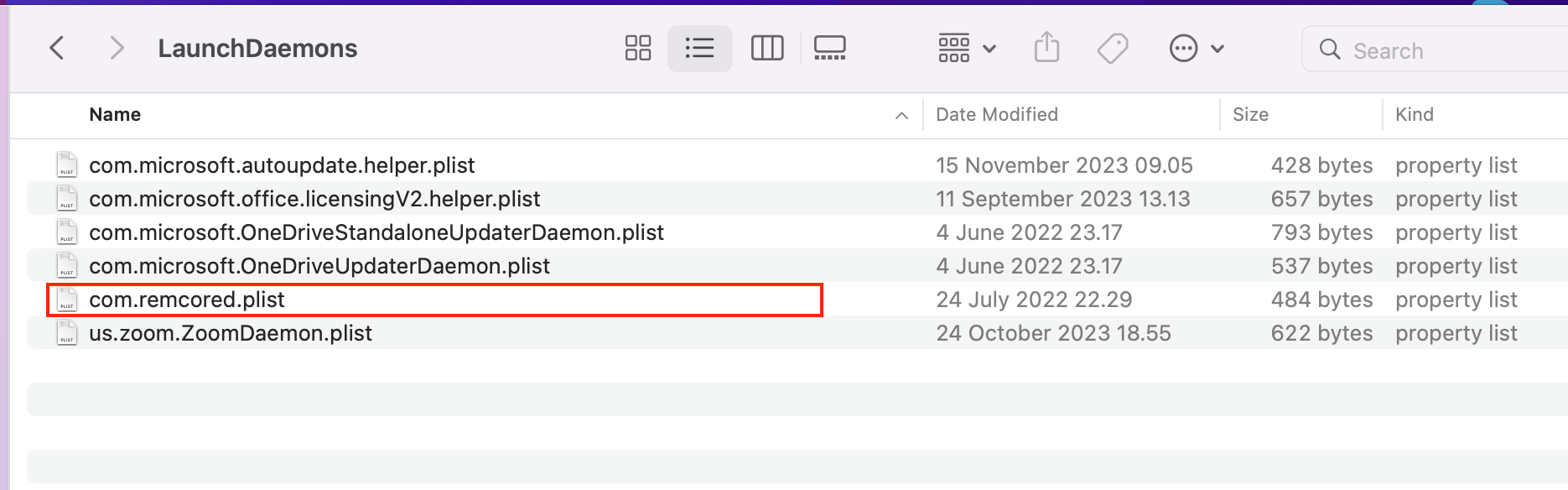Switch to gallery view

pyautogui.click(x=829, y=48)
